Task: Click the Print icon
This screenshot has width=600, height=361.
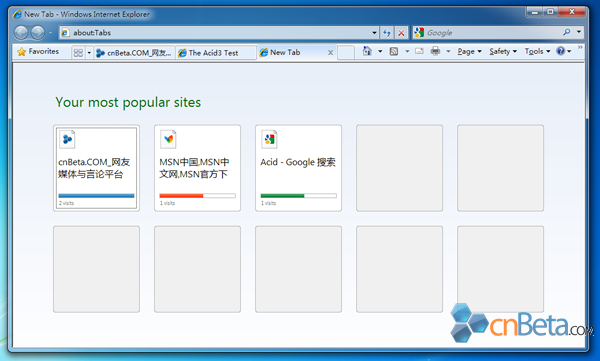Action: (x=435, y=51)
